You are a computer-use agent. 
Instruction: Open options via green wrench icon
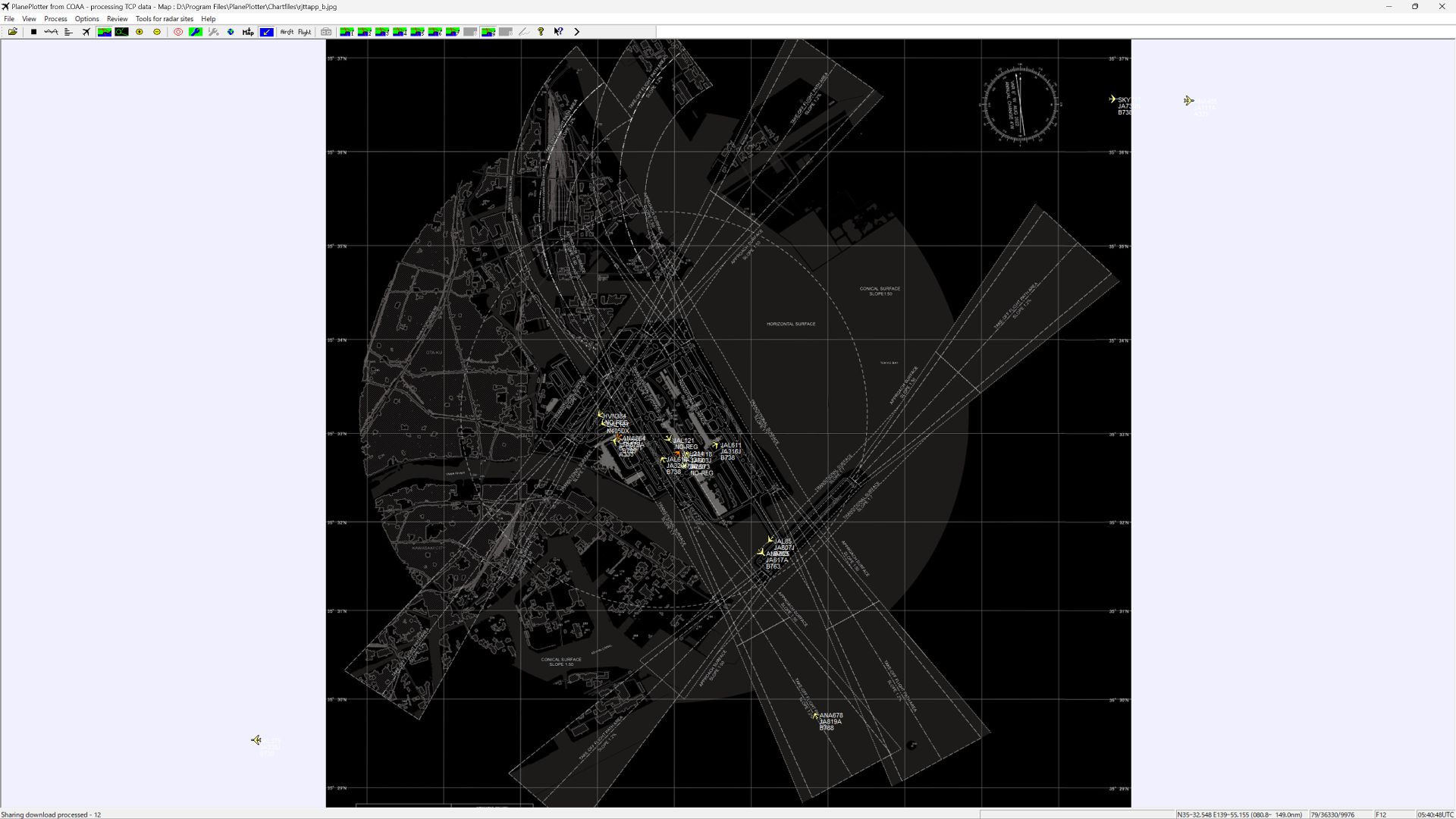coord(196,32)
